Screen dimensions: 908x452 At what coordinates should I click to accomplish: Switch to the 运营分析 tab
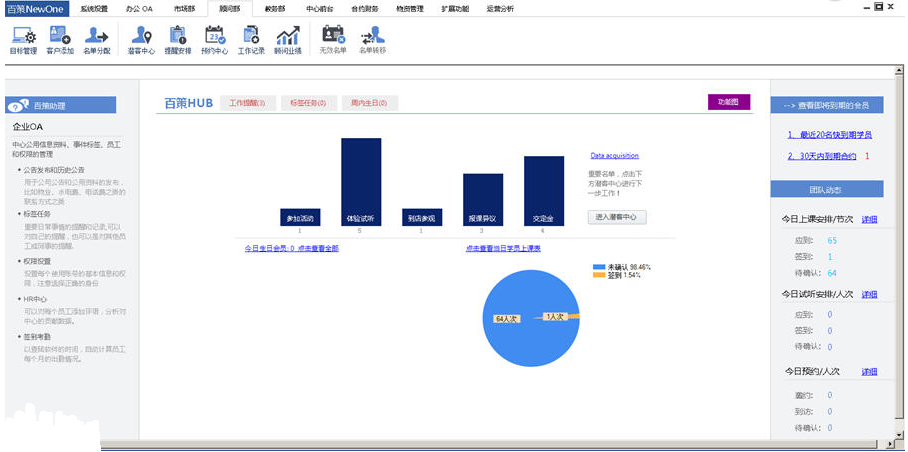click(500, 9)
